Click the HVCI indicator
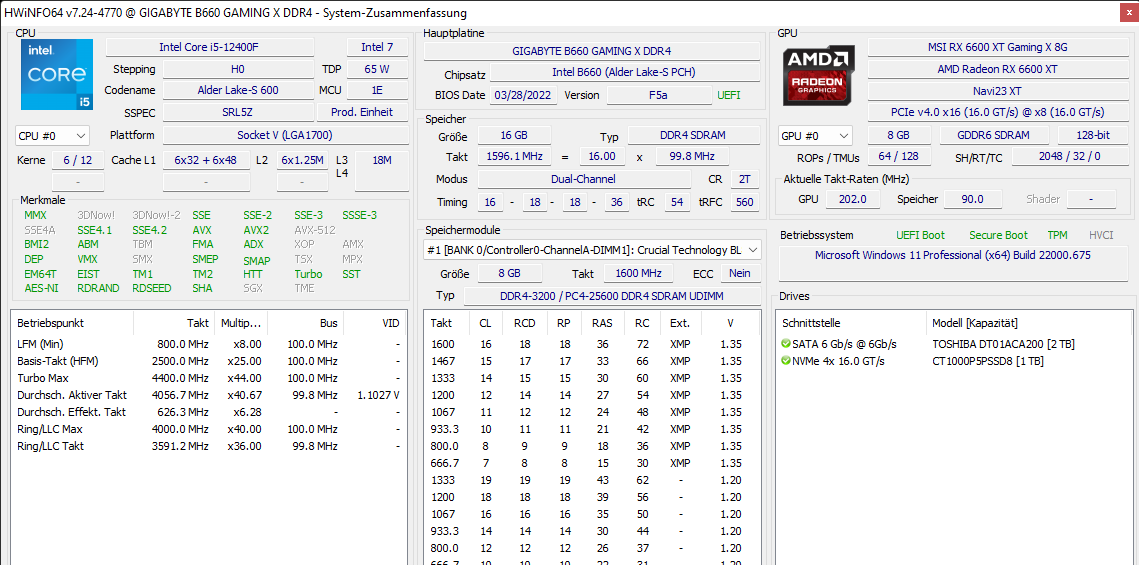The width and height of the screenshot is (1139, 565). point(1101,235)
